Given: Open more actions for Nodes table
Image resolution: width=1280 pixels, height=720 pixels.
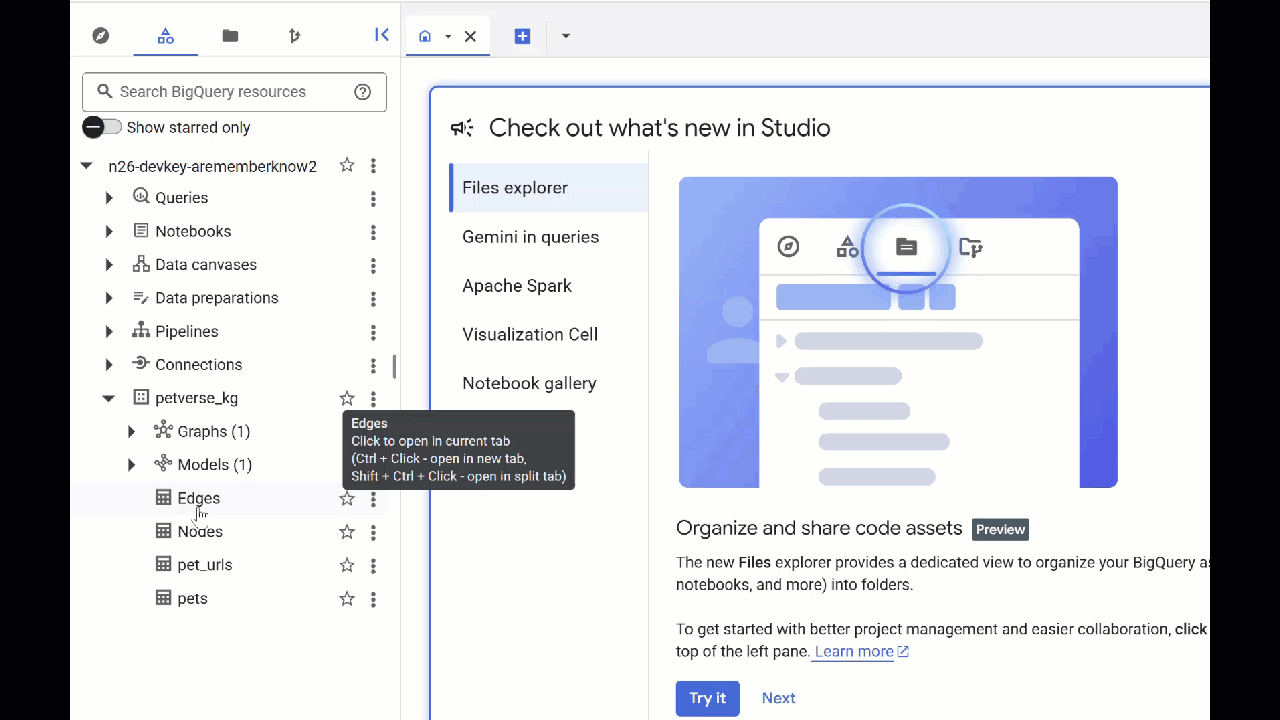Looking at the screenshot, I should [373, 532].
